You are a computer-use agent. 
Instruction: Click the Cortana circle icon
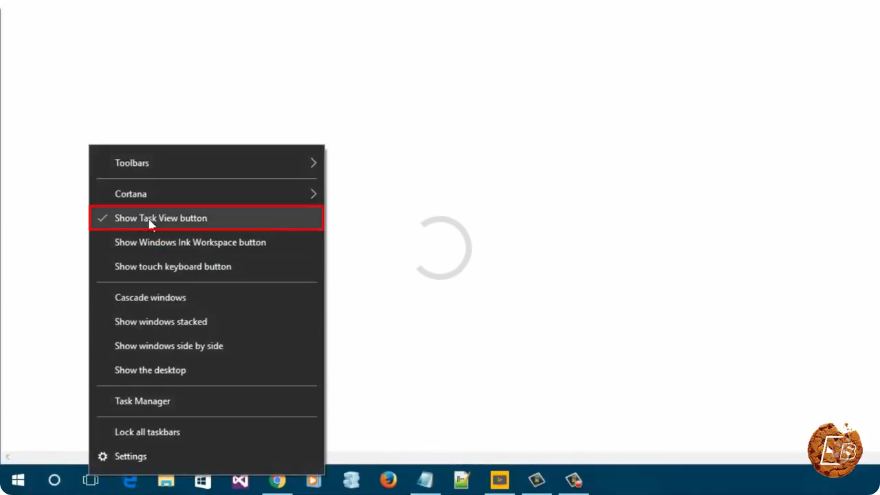pos(54,480)
